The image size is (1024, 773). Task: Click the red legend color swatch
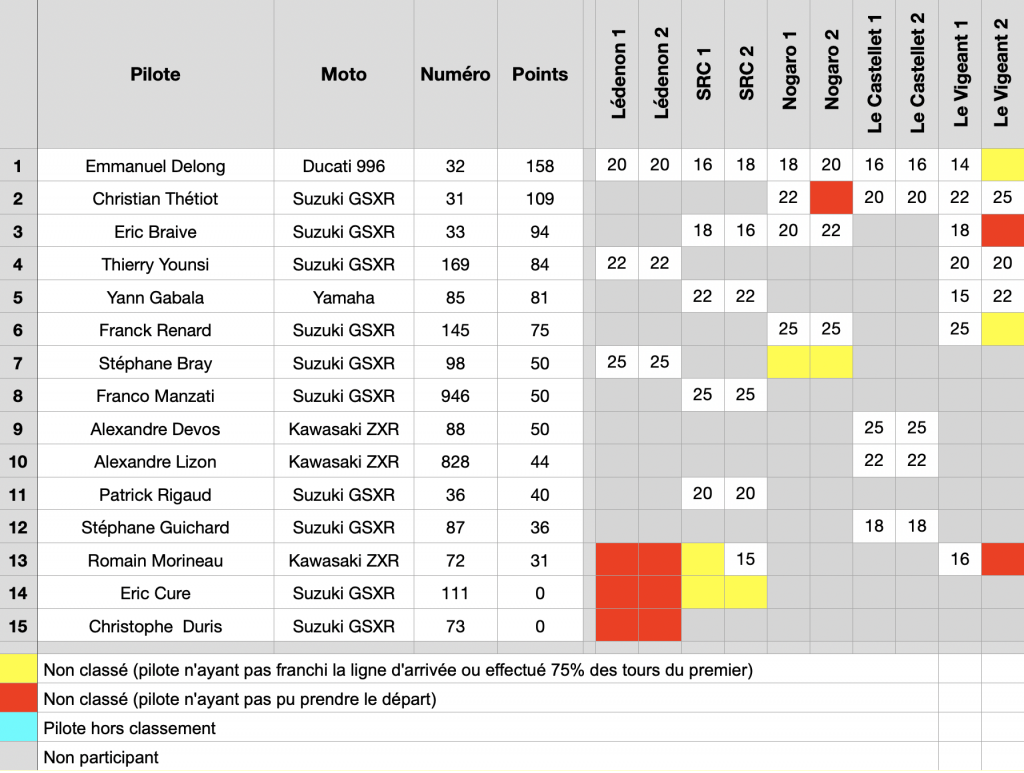(19, 699)
